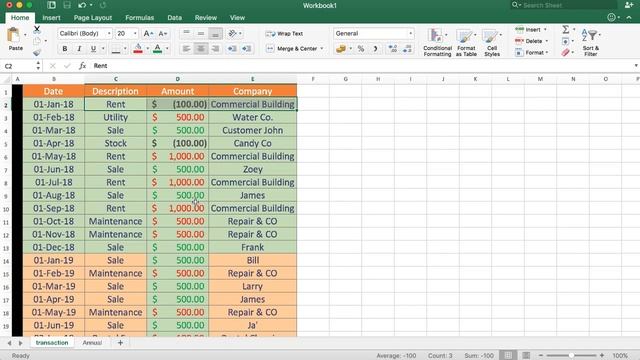Click the Format Painter brush icon
The width and height of the screenshot is (640, 360).
click(37, 52)
